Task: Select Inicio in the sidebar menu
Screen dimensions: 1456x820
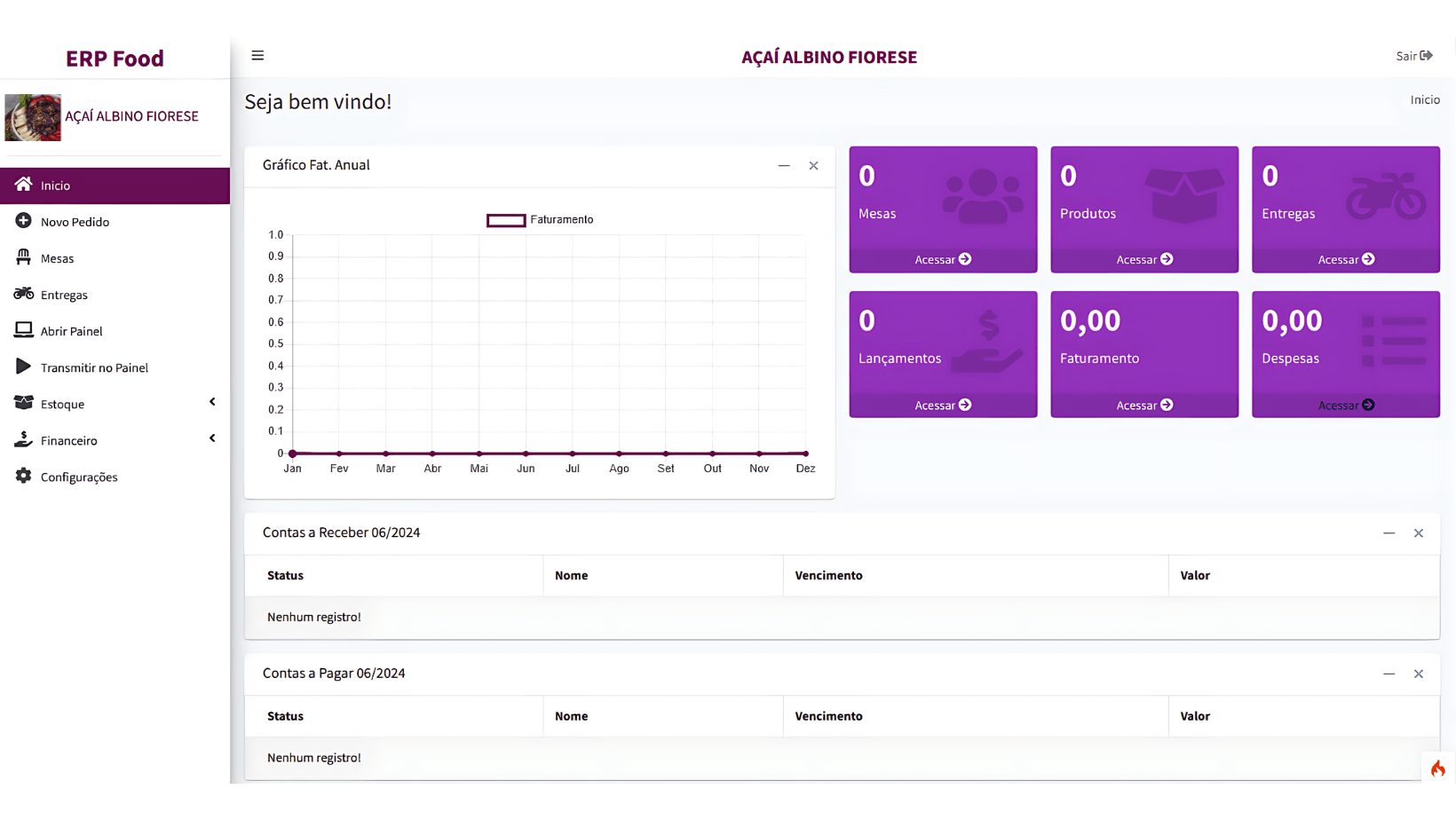Action: click(x=55, y=185)
